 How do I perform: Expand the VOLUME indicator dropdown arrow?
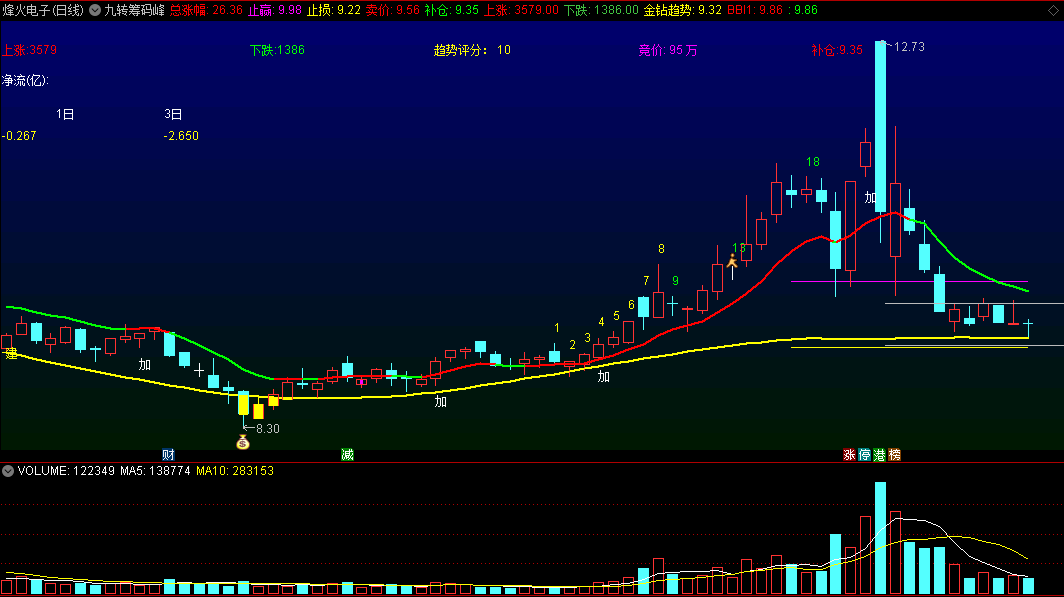(8, 471)
